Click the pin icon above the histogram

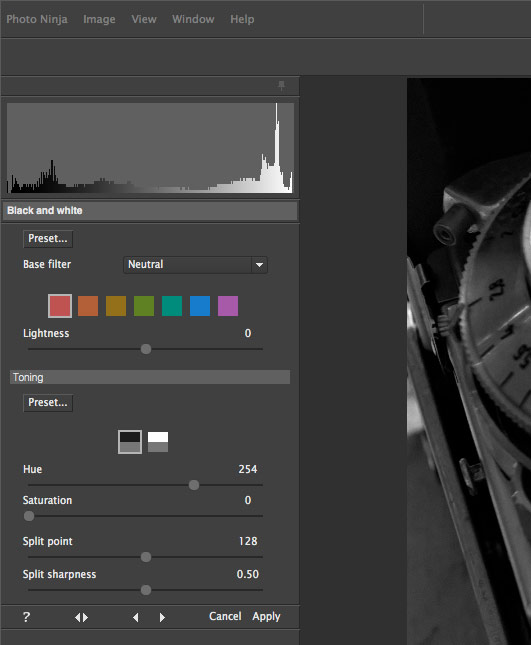(281, 86)
